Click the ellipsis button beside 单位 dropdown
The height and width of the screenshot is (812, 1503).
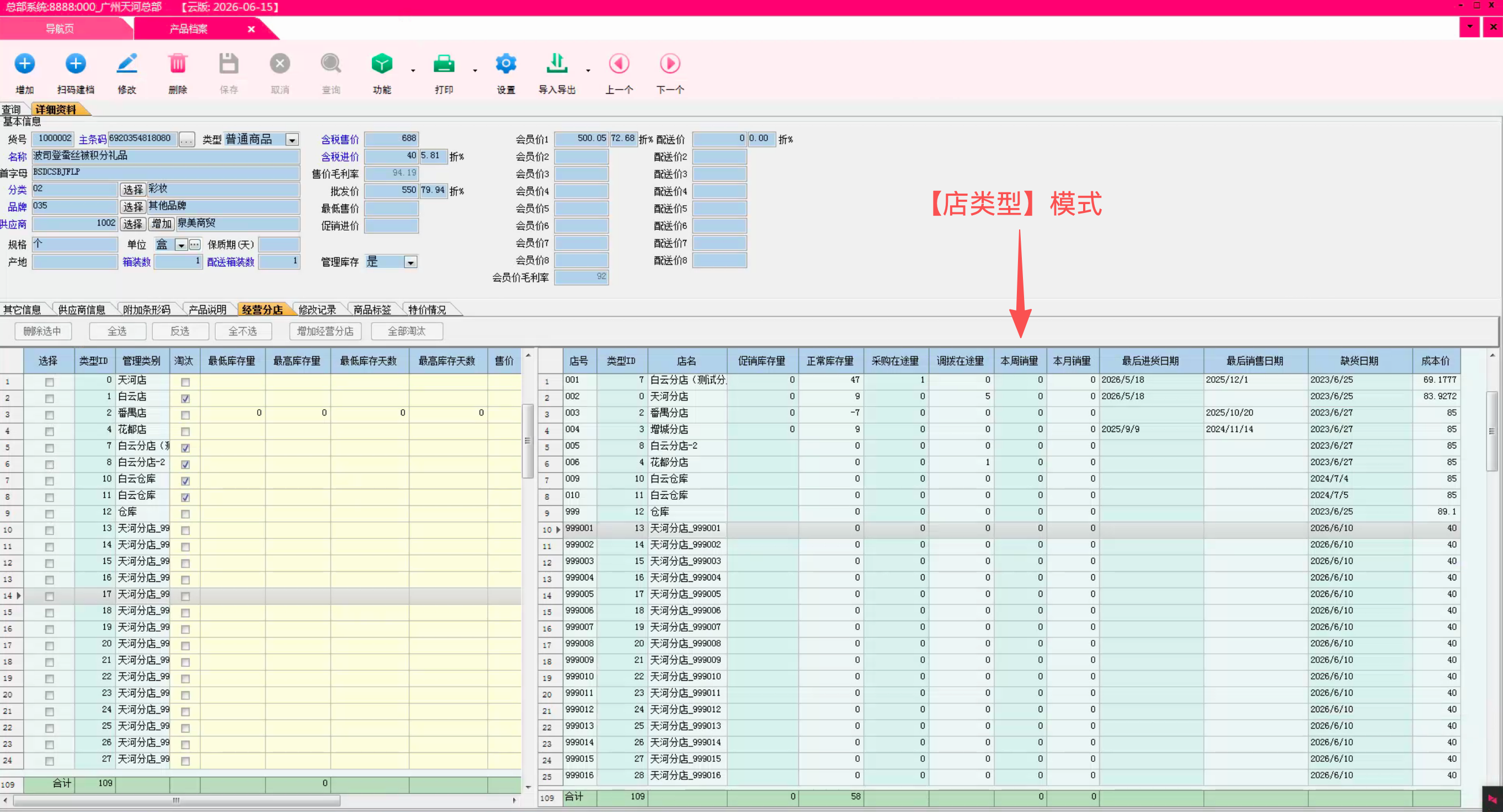pyautogui.click(x=195, y=244)
